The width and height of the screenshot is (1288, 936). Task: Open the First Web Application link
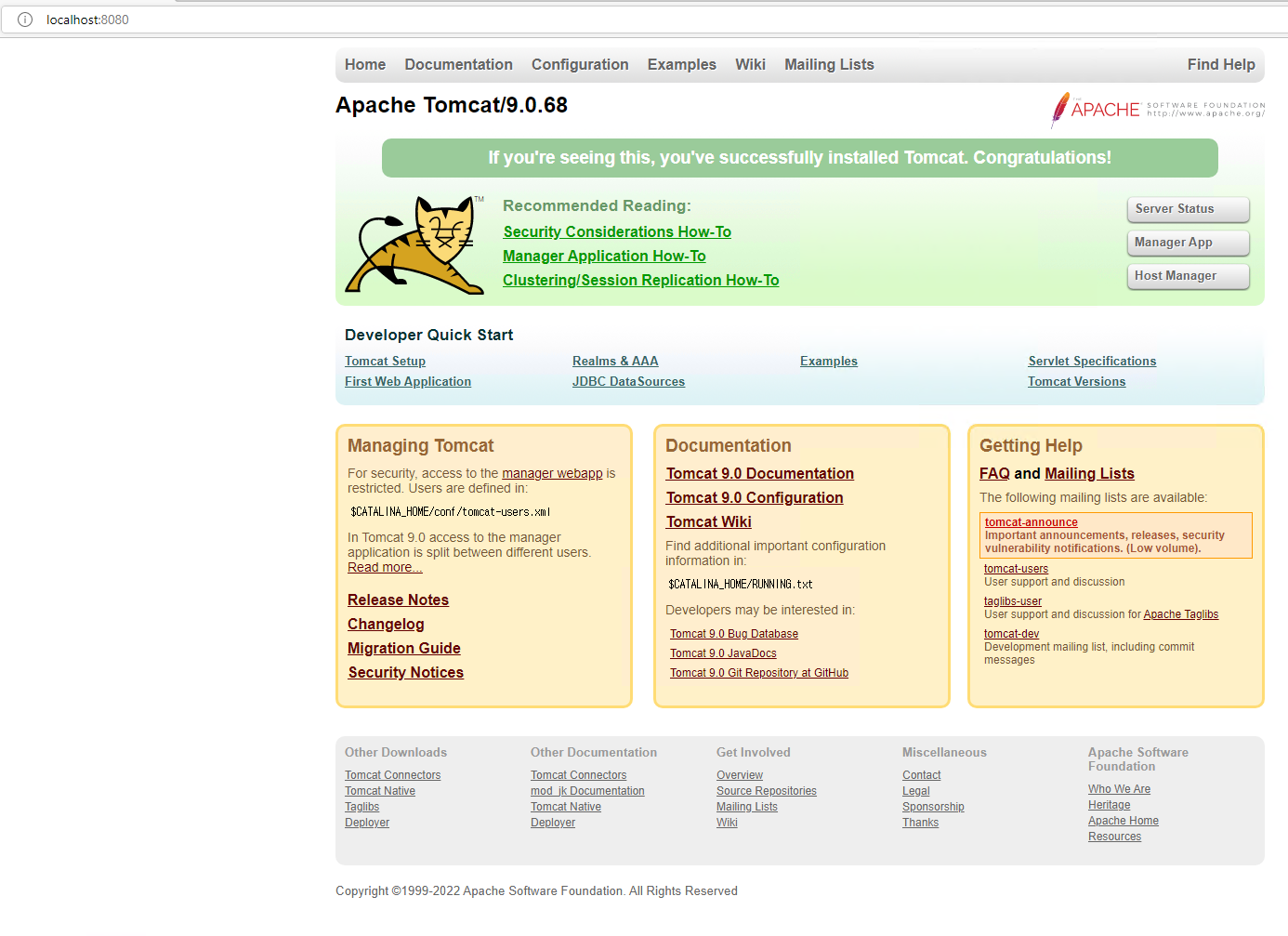408,381
